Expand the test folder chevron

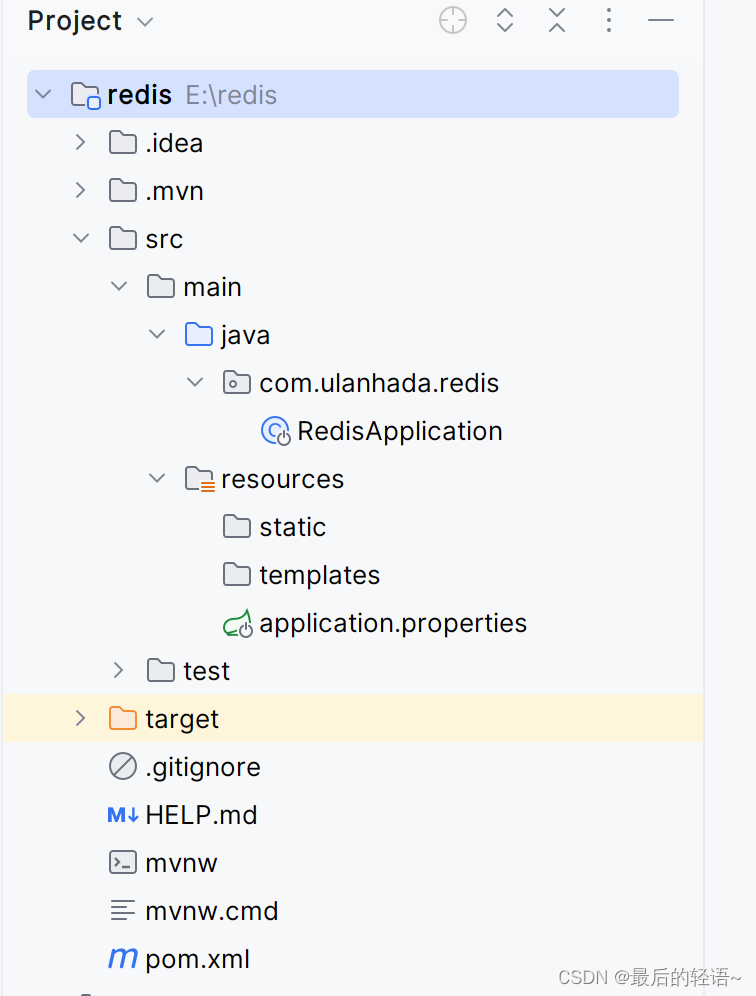pos(119,670)
